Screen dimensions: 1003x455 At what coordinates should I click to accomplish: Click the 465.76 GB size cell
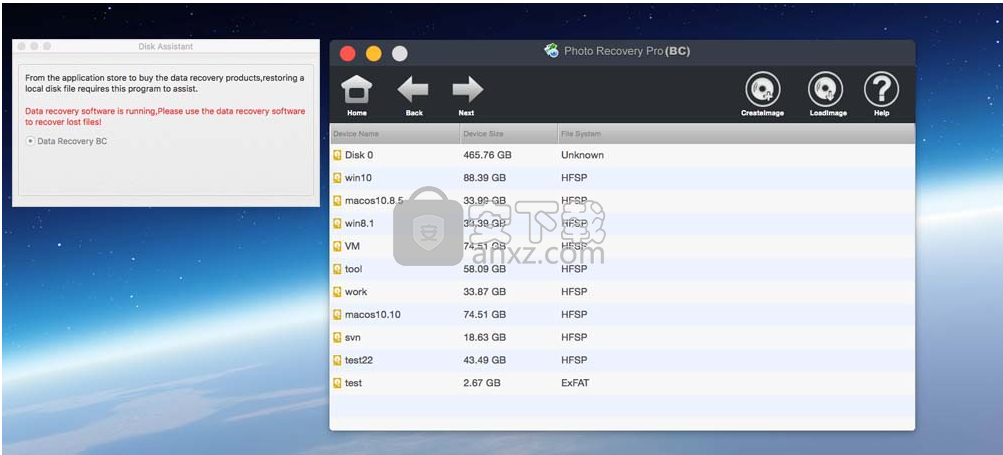click(487, 155)
